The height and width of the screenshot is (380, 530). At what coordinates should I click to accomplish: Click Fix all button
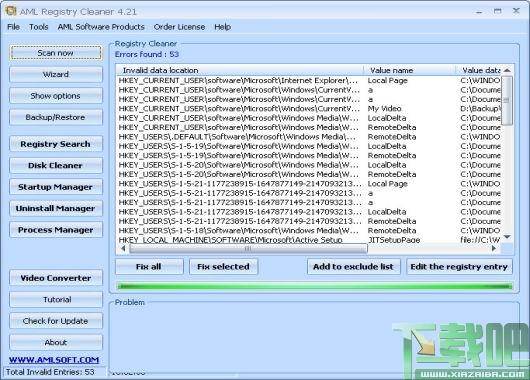(x=149, y=267)
